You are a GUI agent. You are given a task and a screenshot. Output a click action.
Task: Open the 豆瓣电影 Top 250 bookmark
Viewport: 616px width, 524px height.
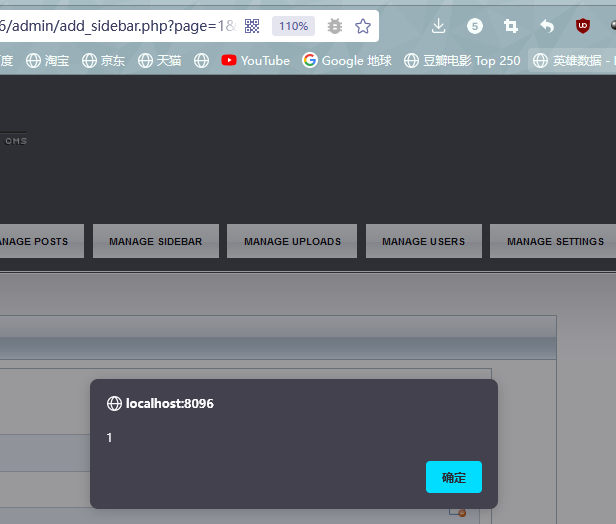coord(462,60)
